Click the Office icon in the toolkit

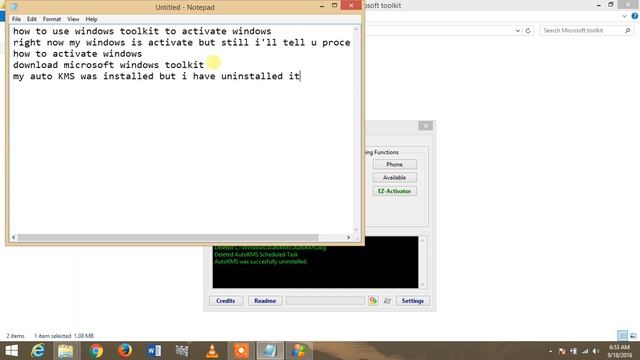(x=373, y=301)
